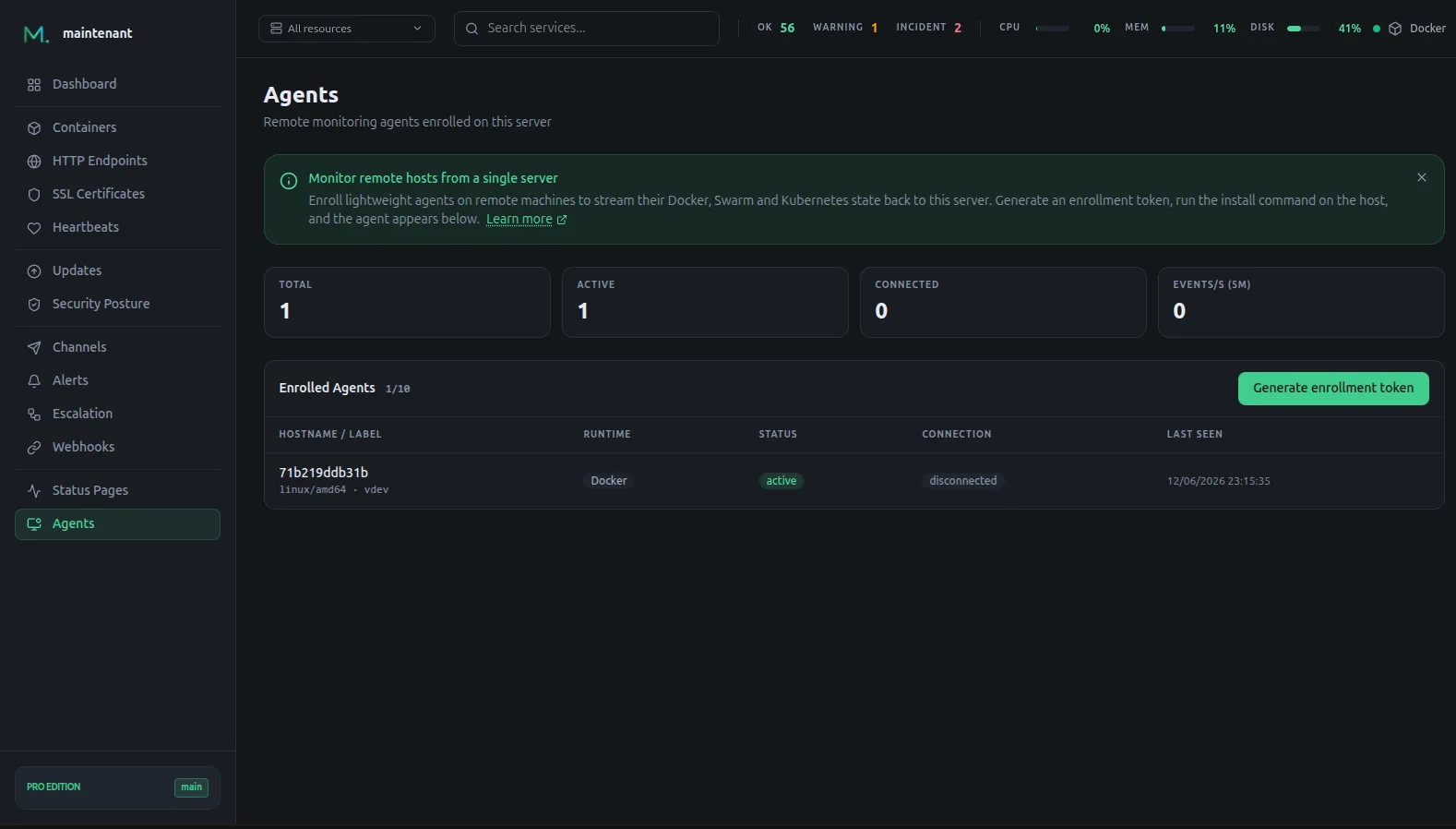Click Generate enrollment token button
The image size is (1456, 829).
1333,389
